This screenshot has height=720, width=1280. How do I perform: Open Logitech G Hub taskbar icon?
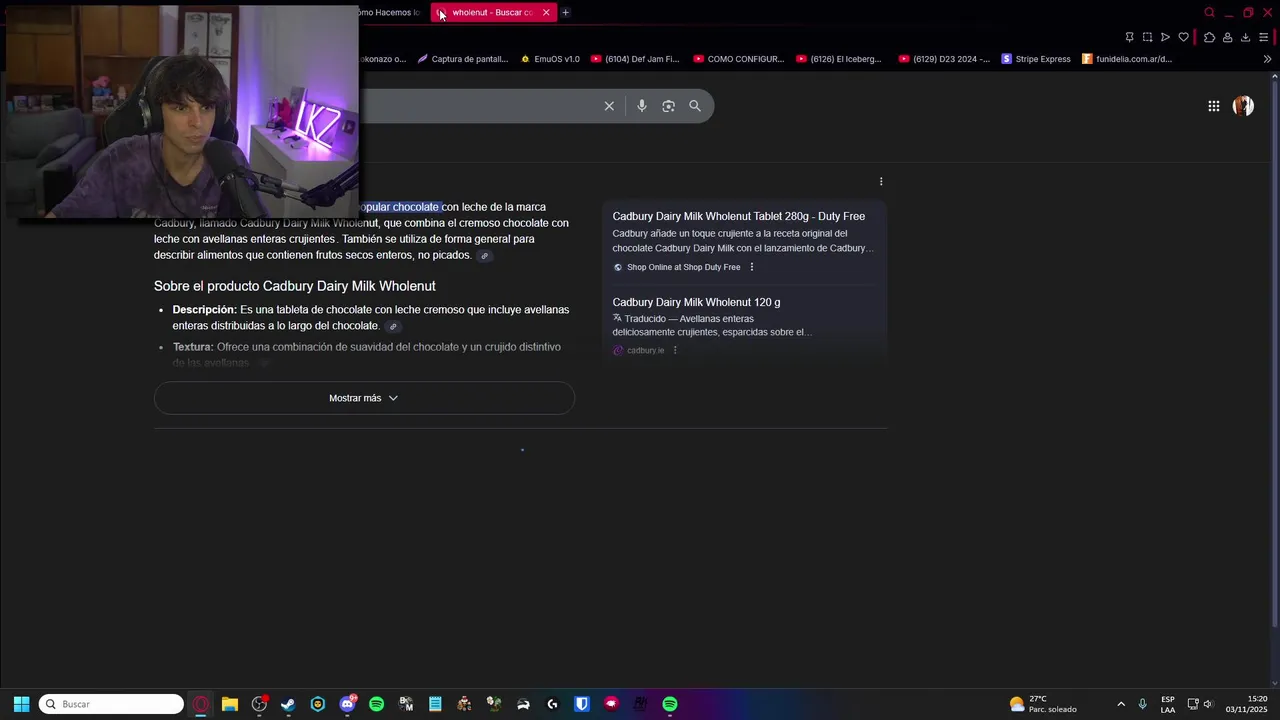(x=552, y=704)
